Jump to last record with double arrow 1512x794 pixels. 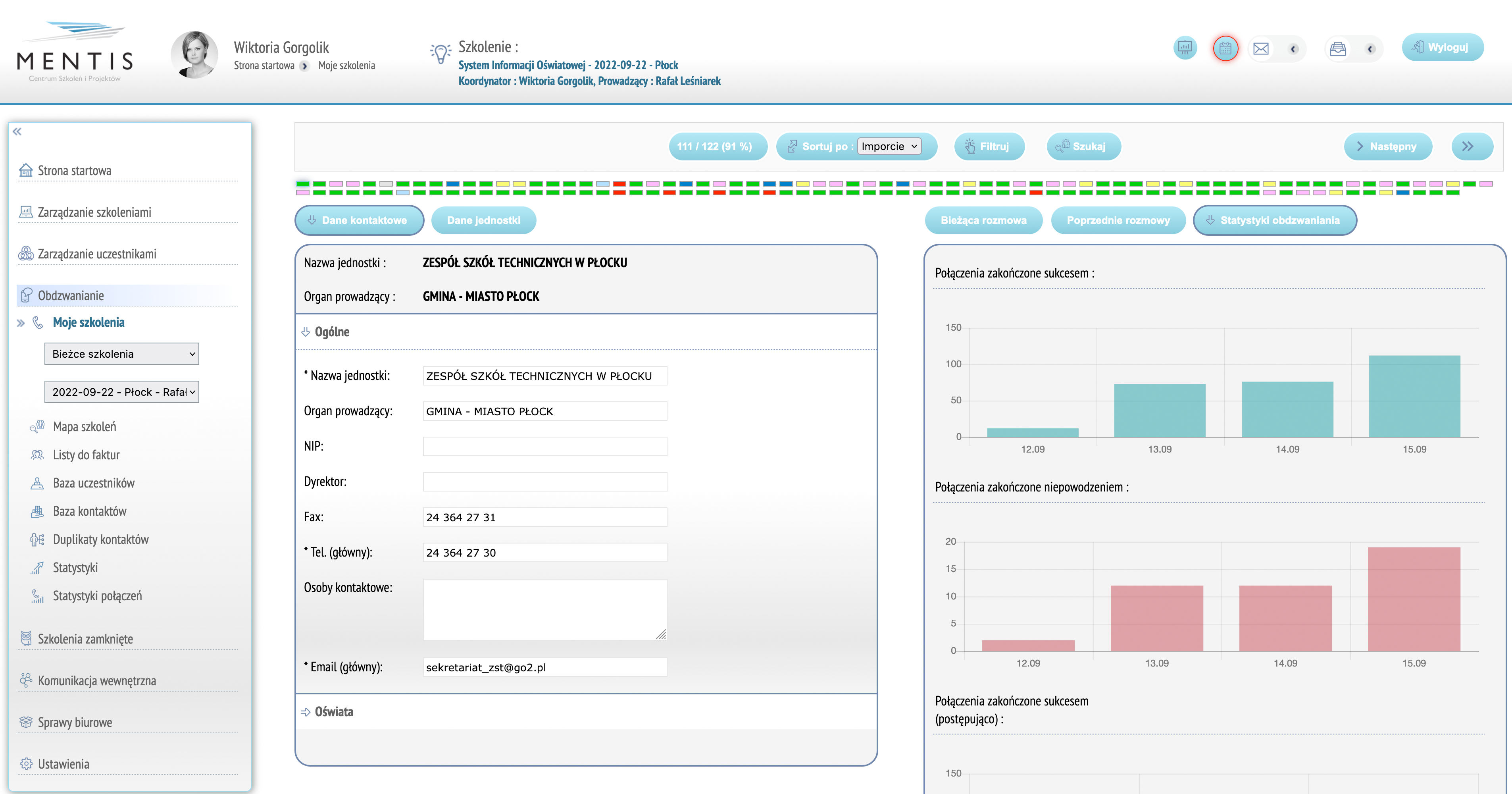pyautogui.click(x=1472, y=147)
